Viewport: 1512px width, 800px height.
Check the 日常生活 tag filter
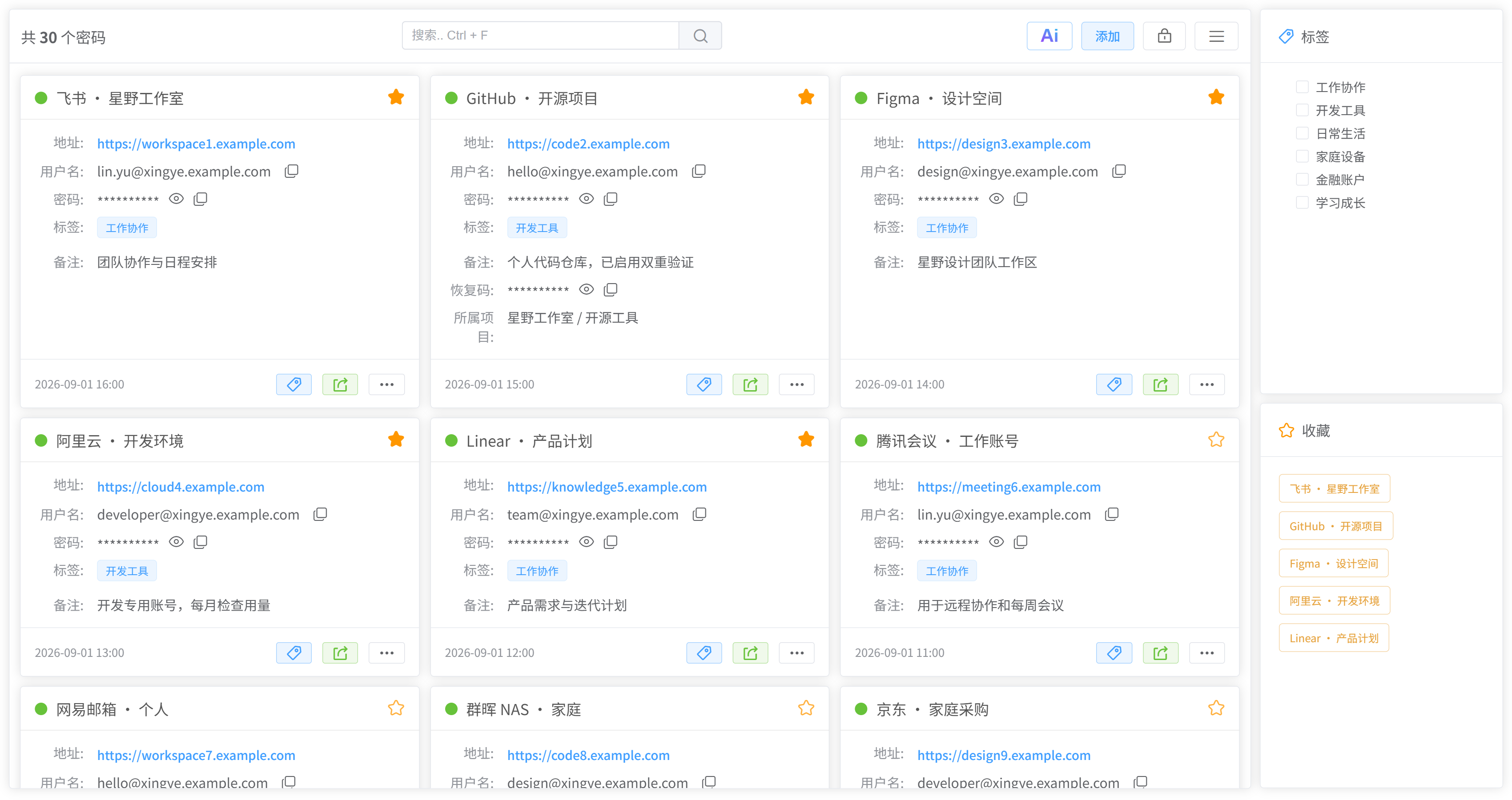[1302, 133]
